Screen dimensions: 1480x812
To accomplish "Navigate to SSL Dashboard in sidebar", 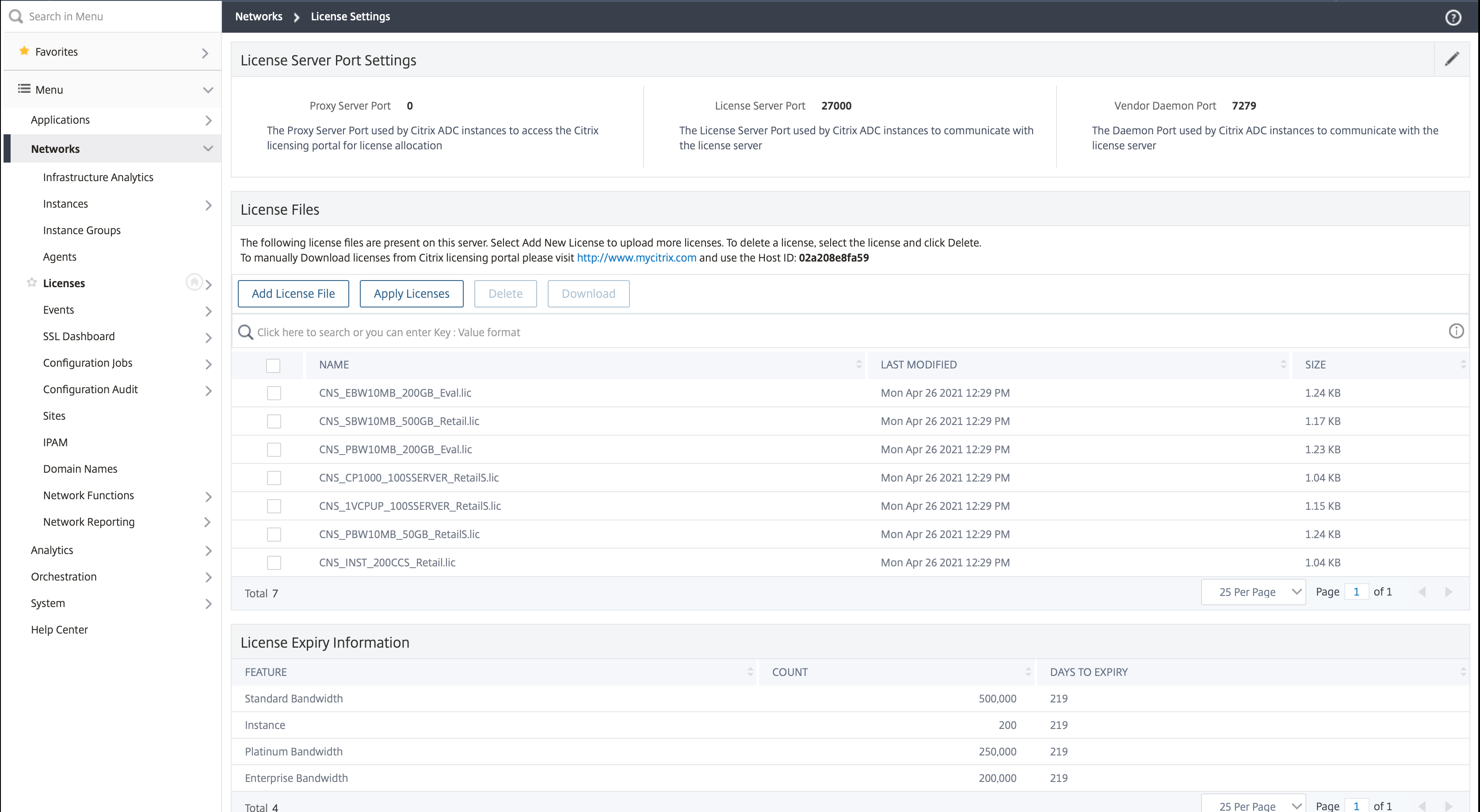I will [x=78, y=335].
